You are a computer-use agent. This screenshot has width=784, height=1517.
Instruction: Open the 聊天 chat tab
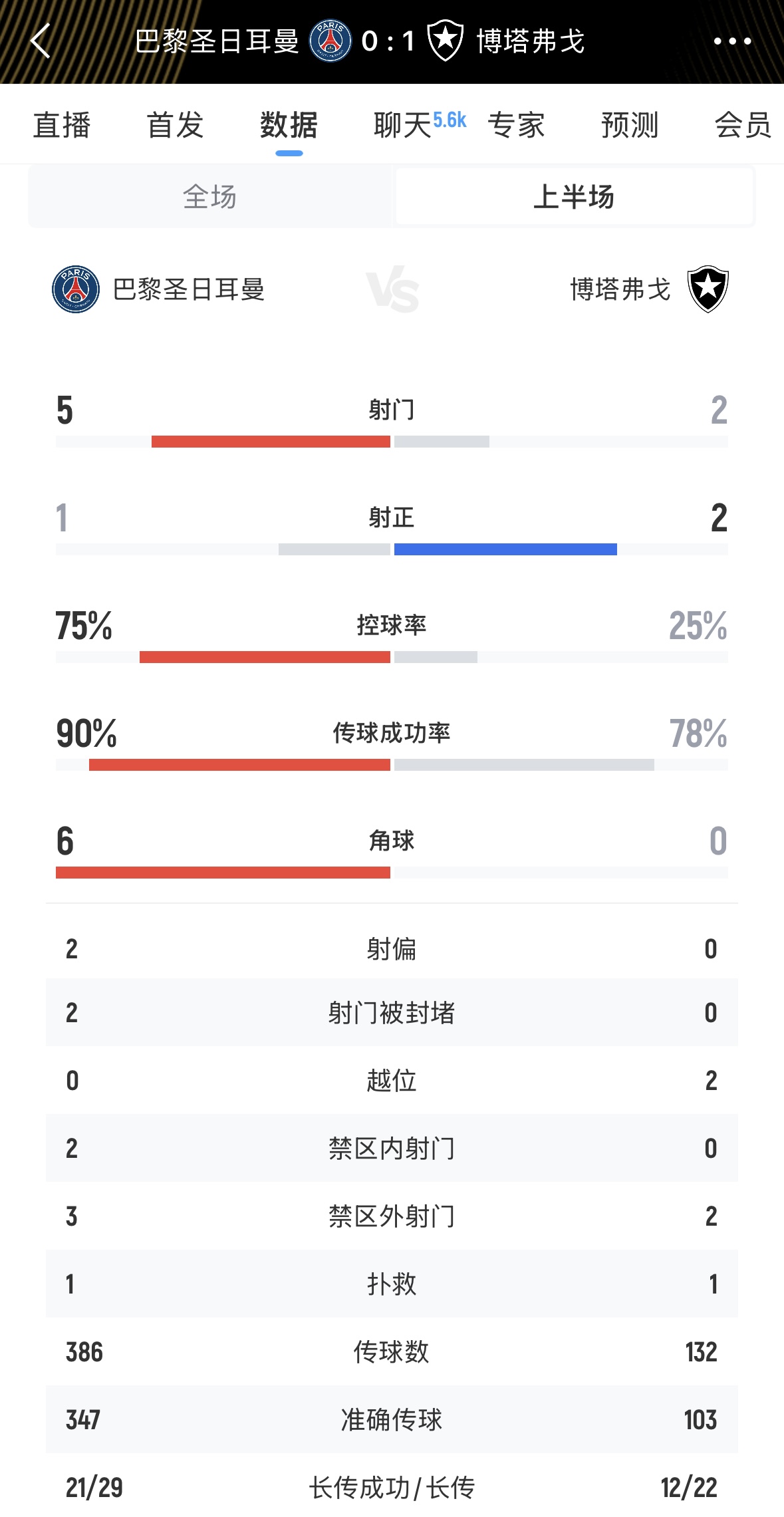coord(404,125)
